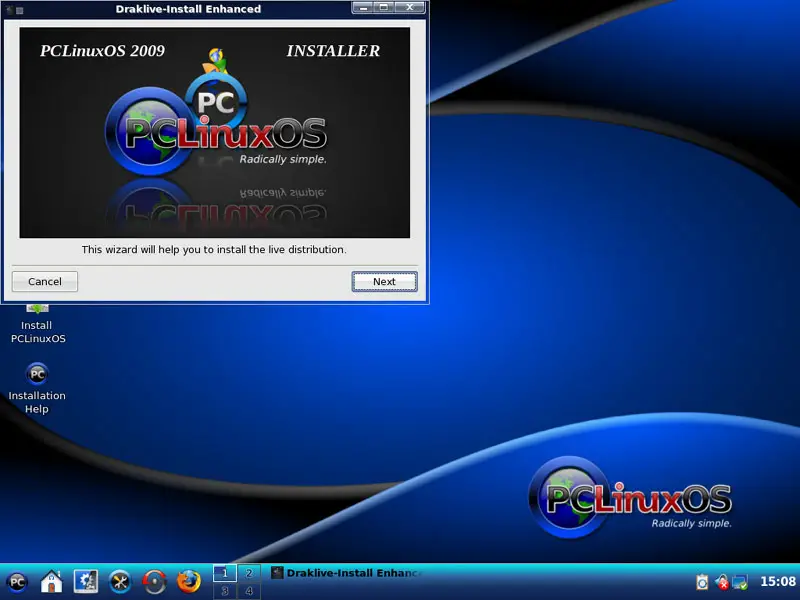Open the wrench and screwdriver configuration icon
The image size is (800, 600).
(x=120, y=582)
